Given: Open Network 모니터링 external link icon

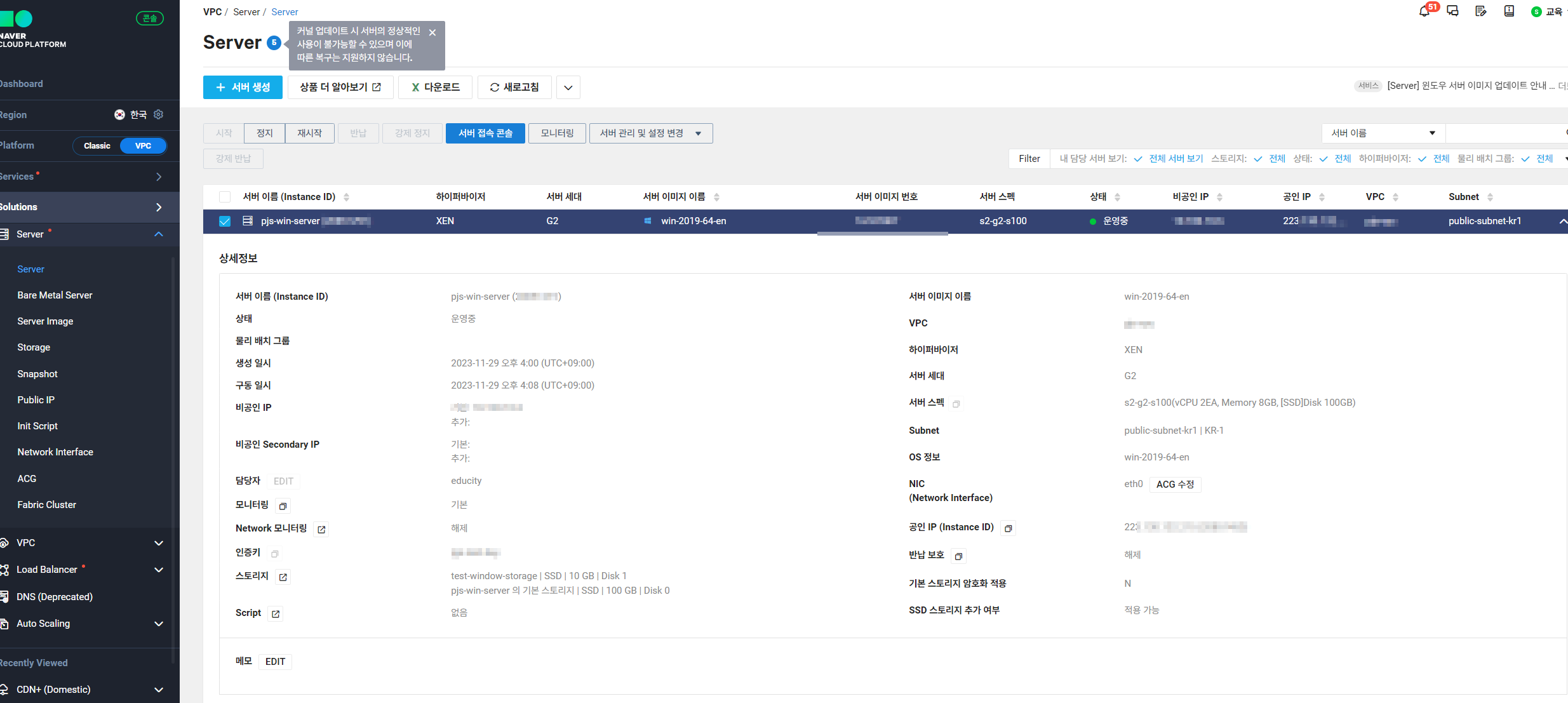Looking at the screenshot, I should [x=321, y=530].
